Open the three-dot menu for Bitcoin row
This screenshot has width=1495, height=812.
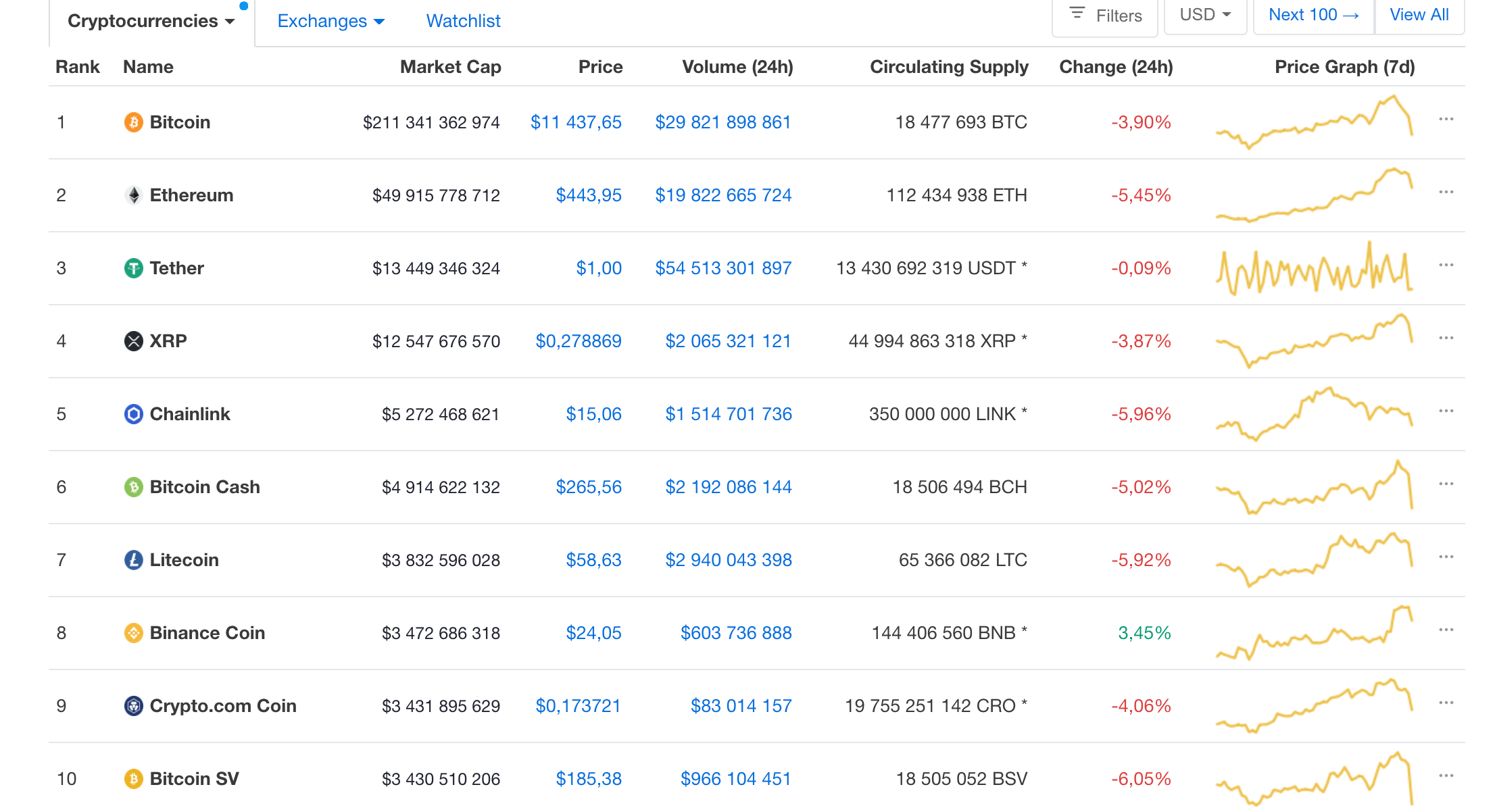coord(1446,120)
